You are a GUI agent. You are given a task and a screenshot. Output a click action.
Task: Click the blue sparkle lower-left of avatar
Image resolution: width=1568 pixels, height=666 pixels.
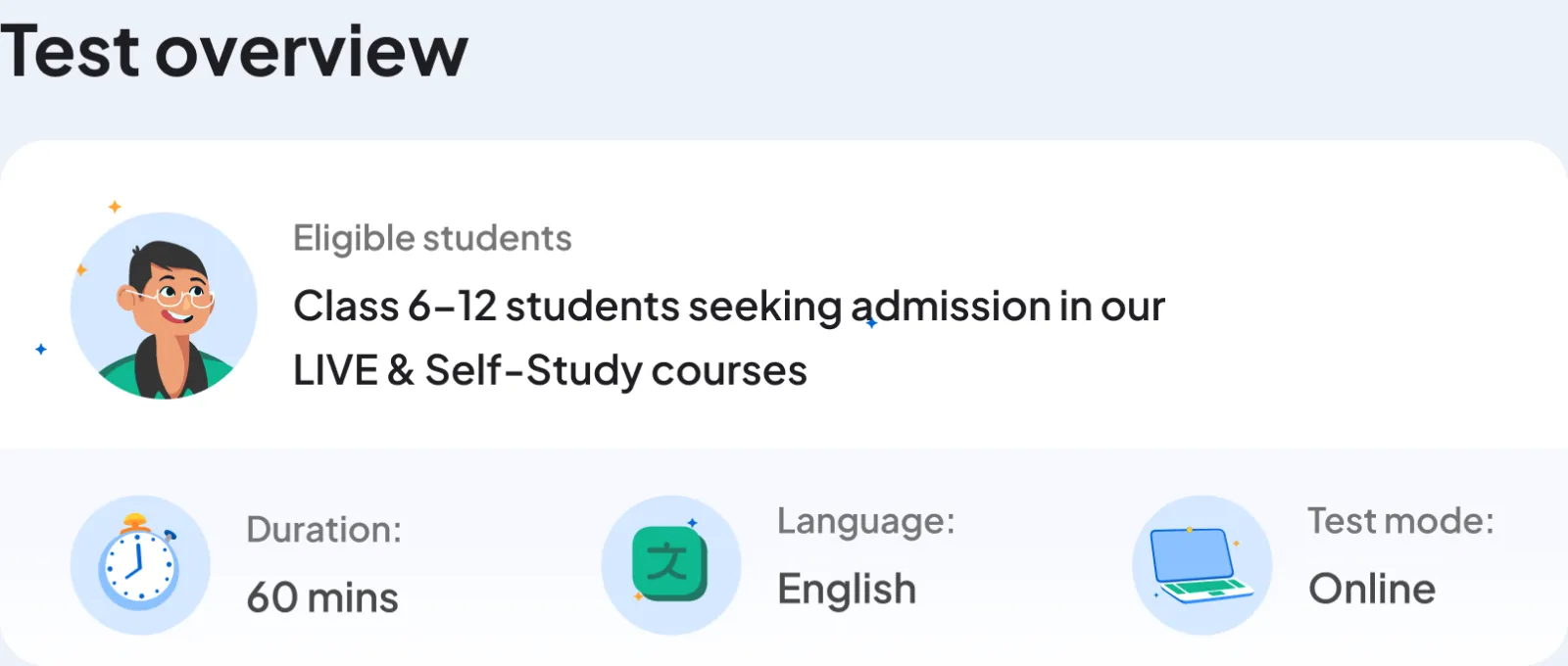[41, 349]
